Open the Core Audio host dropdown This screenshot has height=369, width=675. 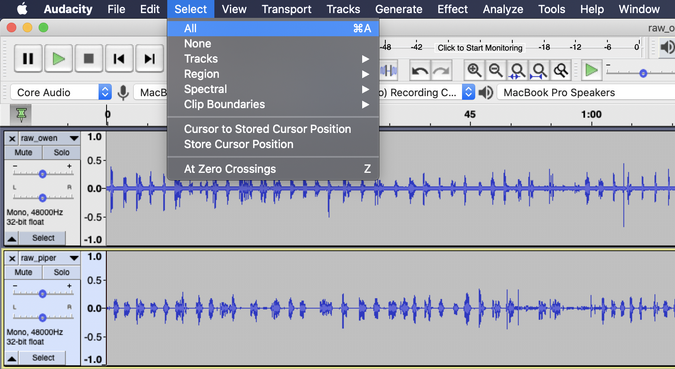[x=61, y=92]
